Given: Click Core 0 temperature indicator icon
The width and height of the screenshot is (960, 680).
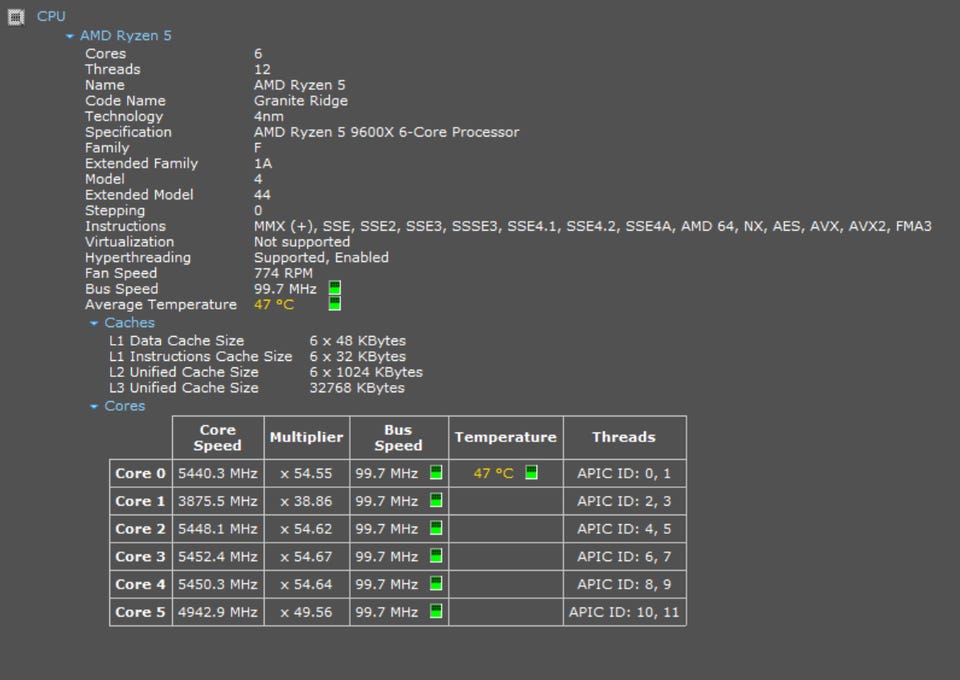Looking at the screenshot, I should click(531, 472).
